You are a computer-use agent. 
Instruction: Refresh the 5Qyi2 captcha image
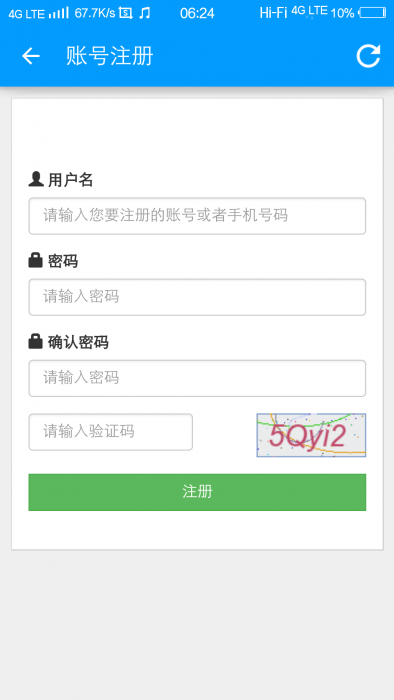[x=311, y=435]
